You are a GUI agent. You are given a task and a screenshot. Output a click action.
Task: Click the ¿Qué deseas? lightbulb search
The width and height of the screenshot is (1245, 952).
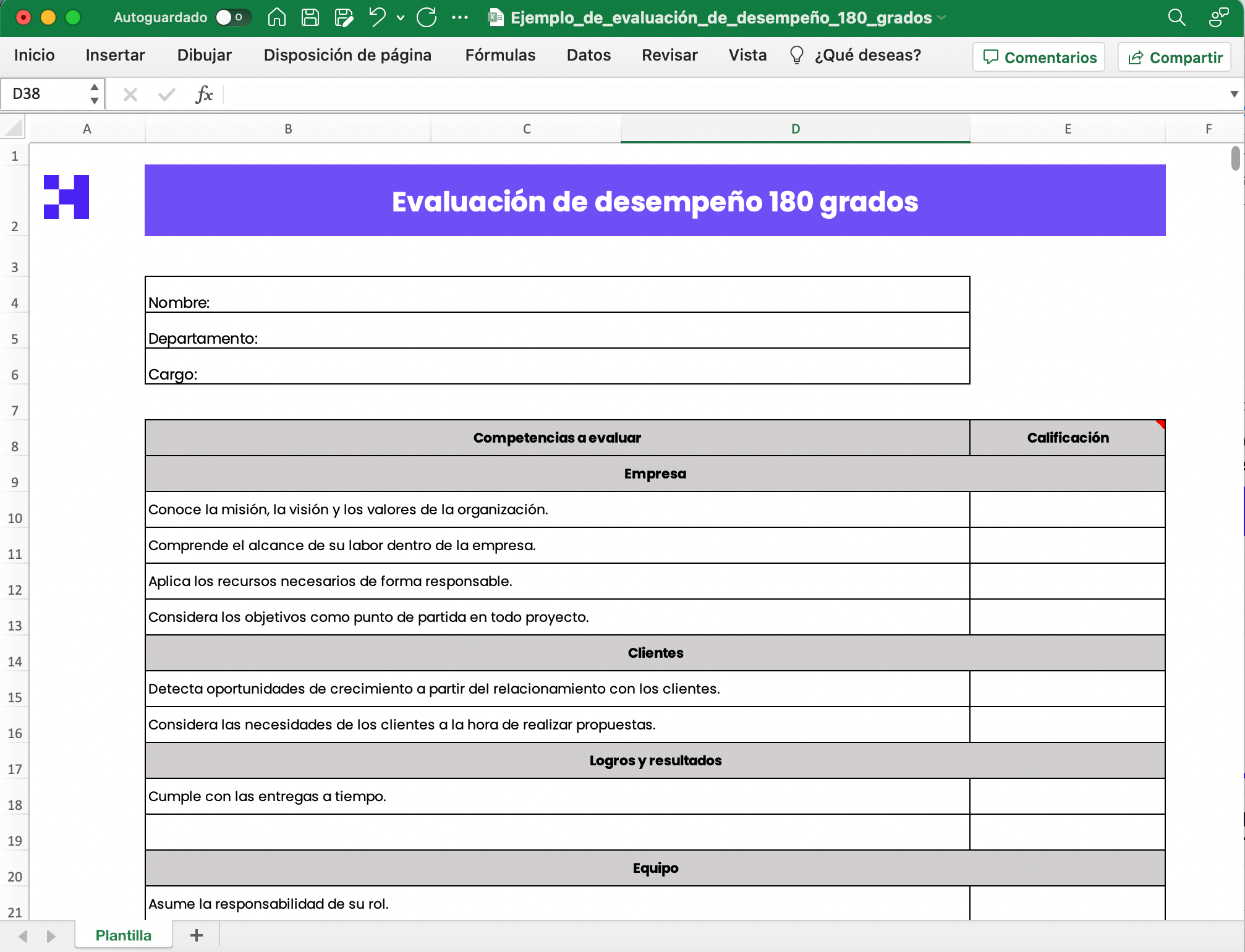click(856, 55)
